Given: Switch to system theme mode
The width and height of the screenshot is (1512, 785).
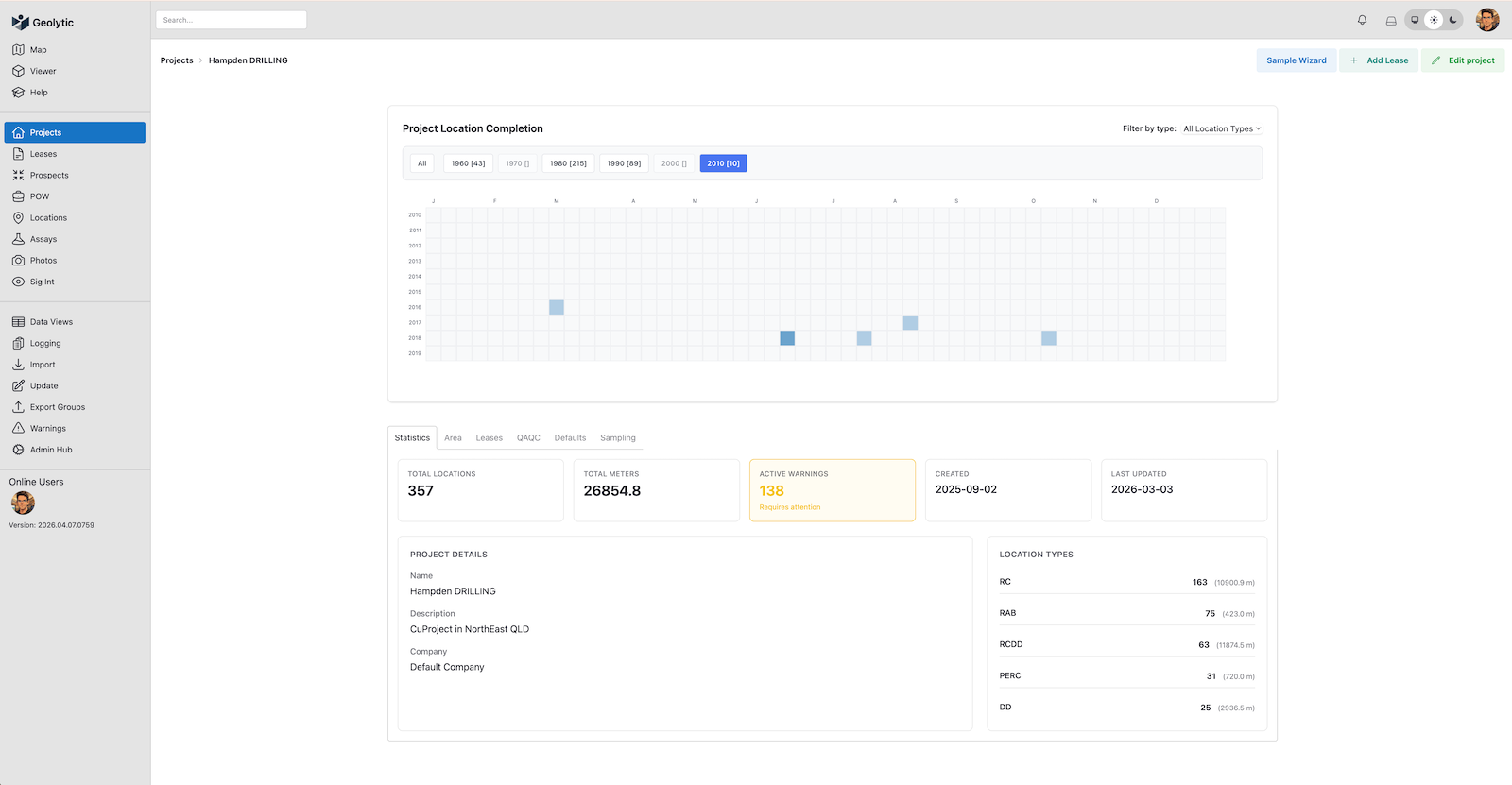Looking at the screenshot, I should pos(1415,20).
